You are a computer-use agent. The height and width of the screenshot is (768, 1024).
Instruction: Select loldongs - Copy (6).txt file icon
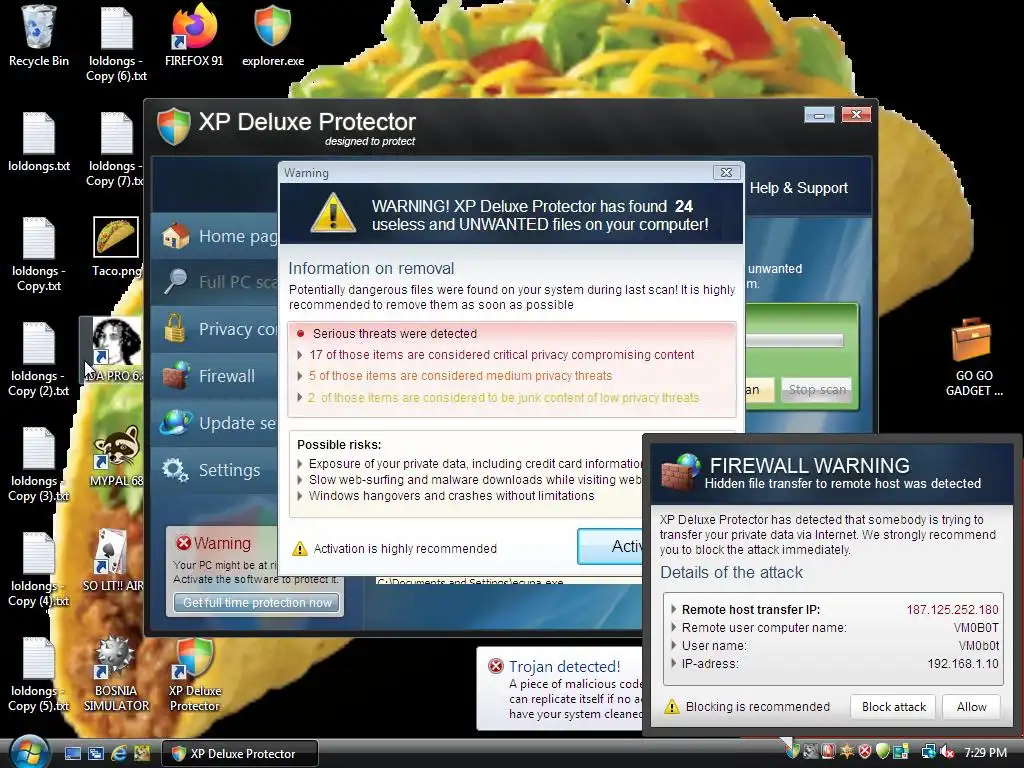tap(117, 43)
